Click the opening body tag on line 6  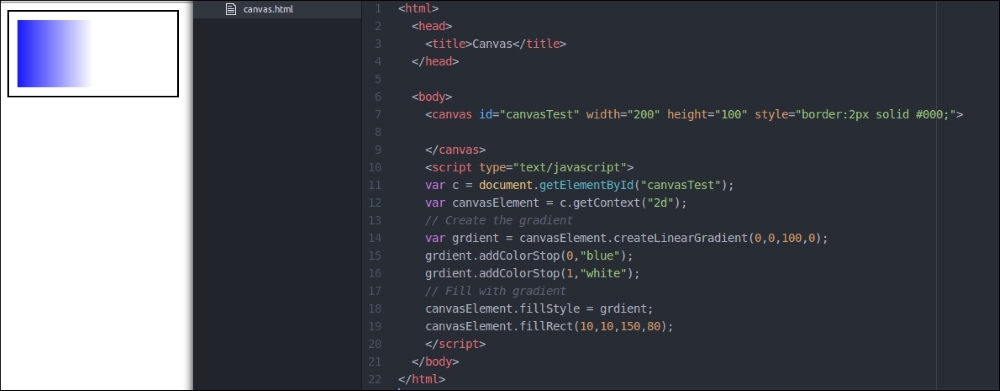(432, 97)
